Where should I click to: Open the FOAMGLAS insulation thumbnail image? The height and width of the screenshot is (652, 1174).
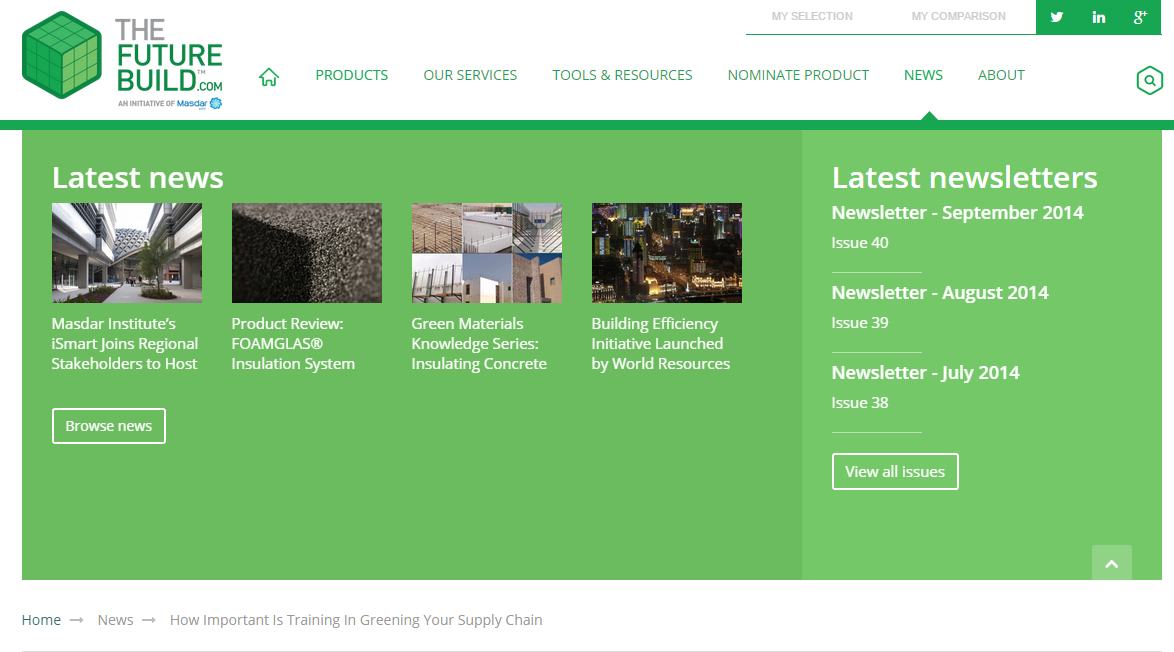(306, 253)
